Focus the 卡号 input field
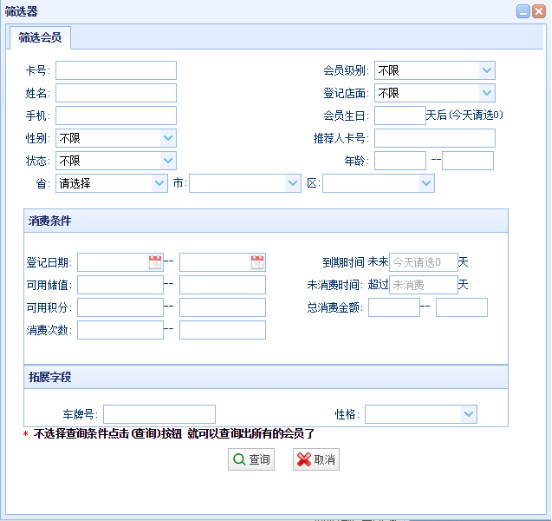Screen dimensions: 552x521 click(x=116, y=70)
